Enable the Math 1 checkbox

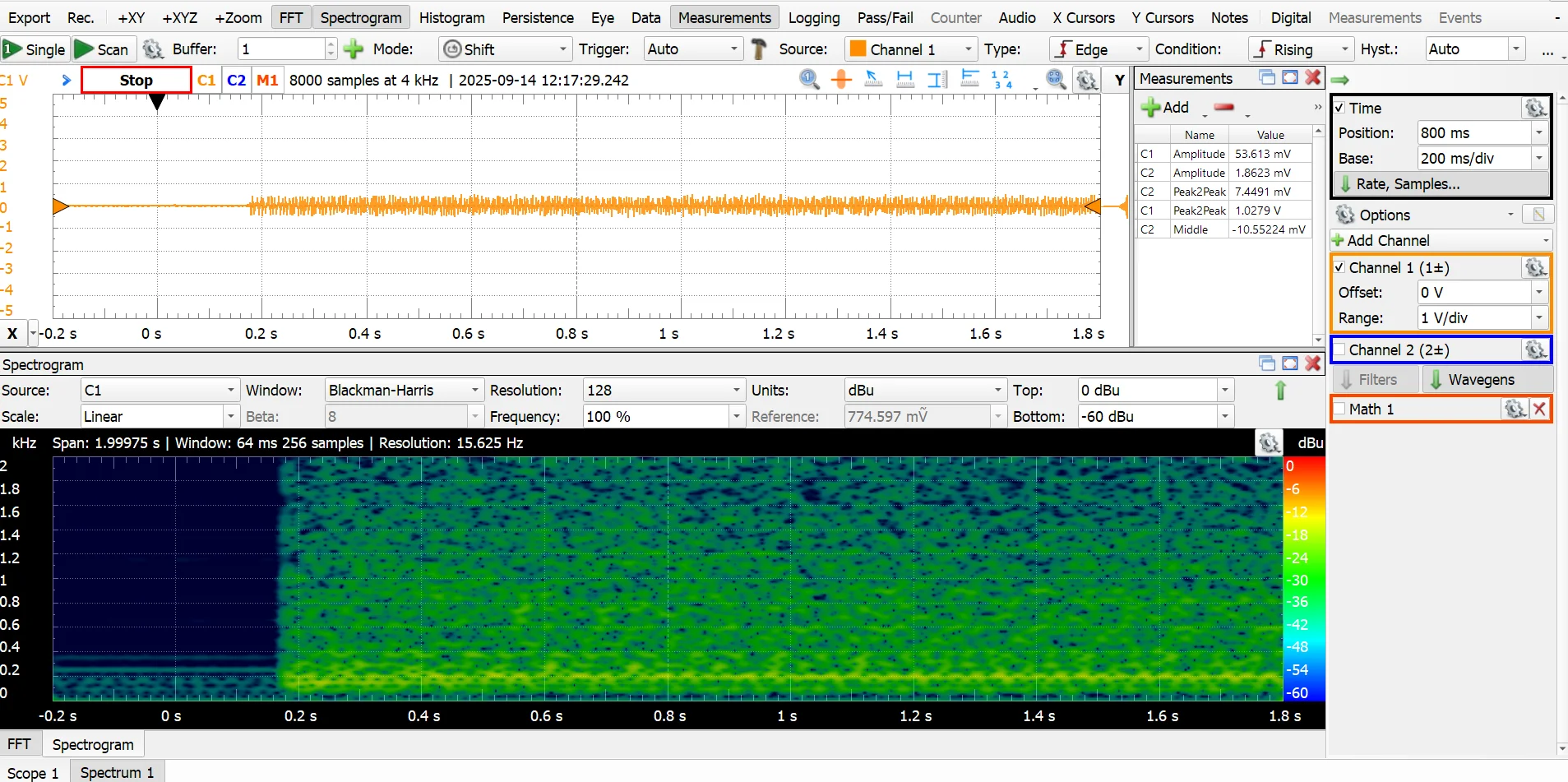tap(1340, 409)
